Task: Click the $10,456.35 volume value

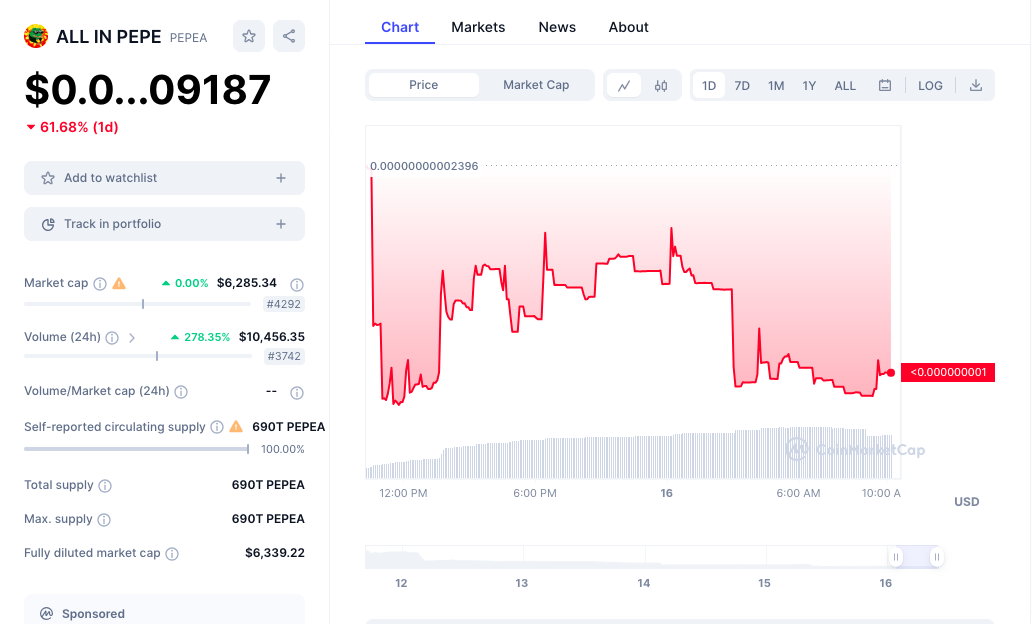Action: click(x=272, y=337)
